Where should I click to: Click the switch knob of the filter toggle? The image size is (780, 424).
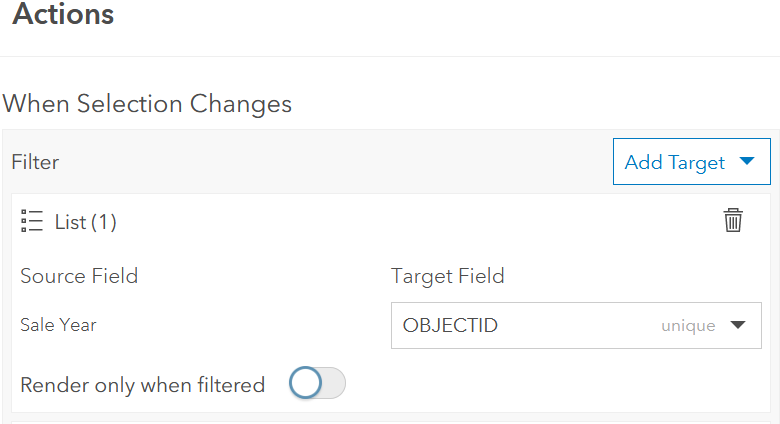[x=305, y=384]
